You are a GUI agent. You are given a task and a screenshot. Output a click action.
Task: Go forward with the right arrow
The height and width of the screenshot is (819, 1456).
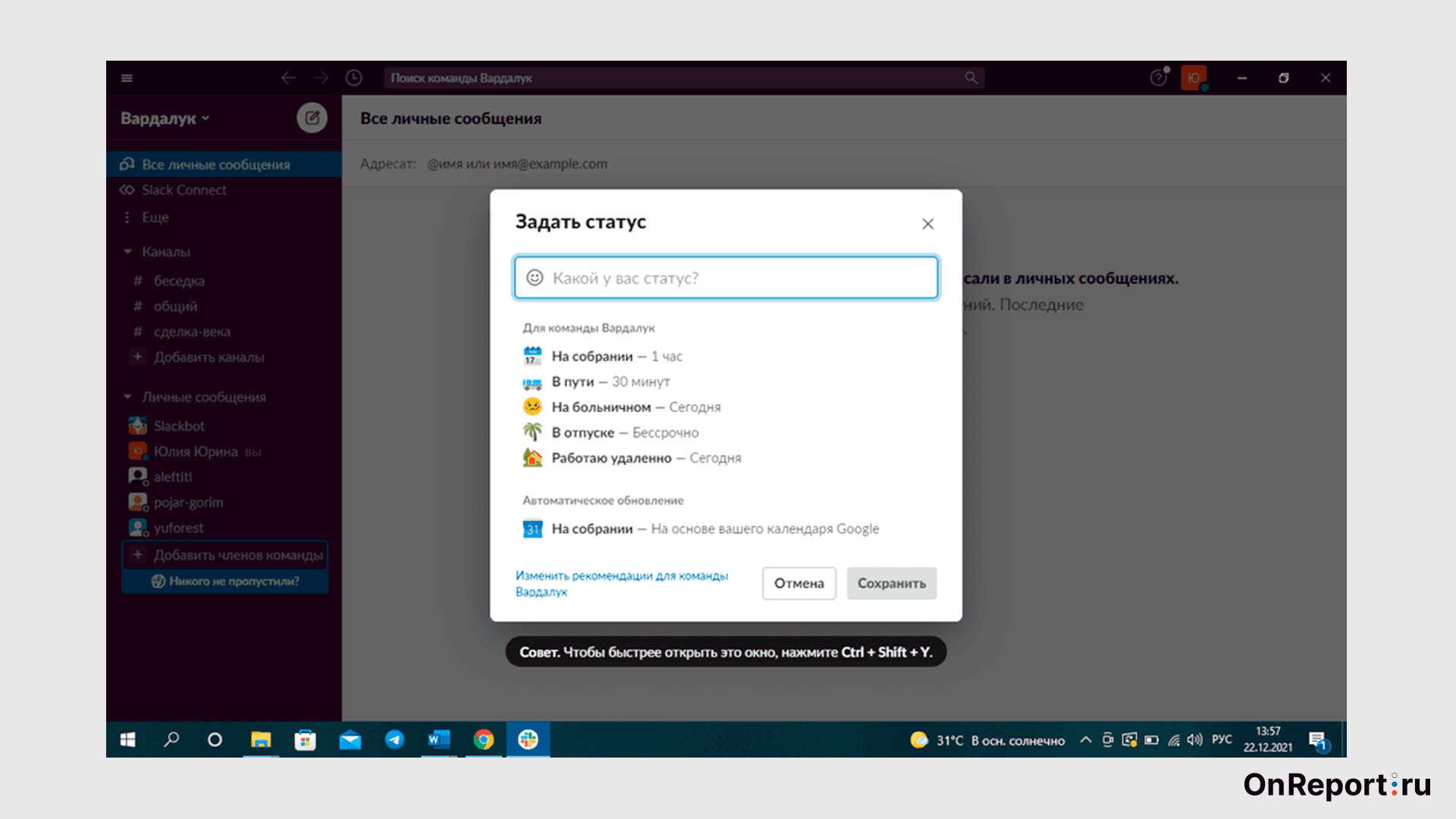point(321,78)
